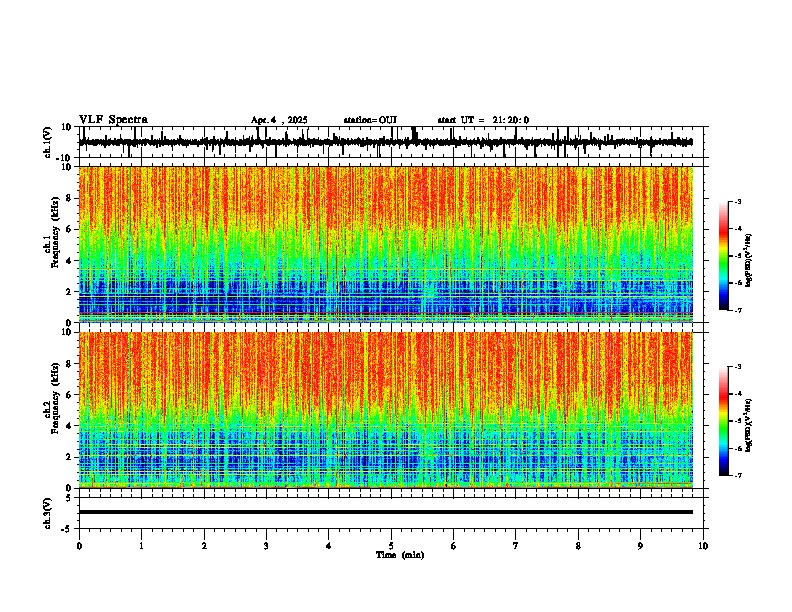Screen dimensions: 792x612
Task: Select the 'Time (min)' axis label
Action: [x=400, y=555]
